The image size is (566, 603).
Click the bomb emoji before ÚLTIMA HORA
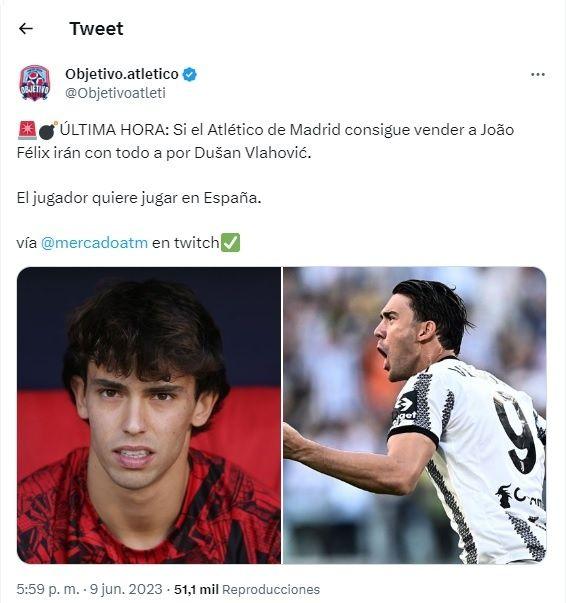coord(48,130)
